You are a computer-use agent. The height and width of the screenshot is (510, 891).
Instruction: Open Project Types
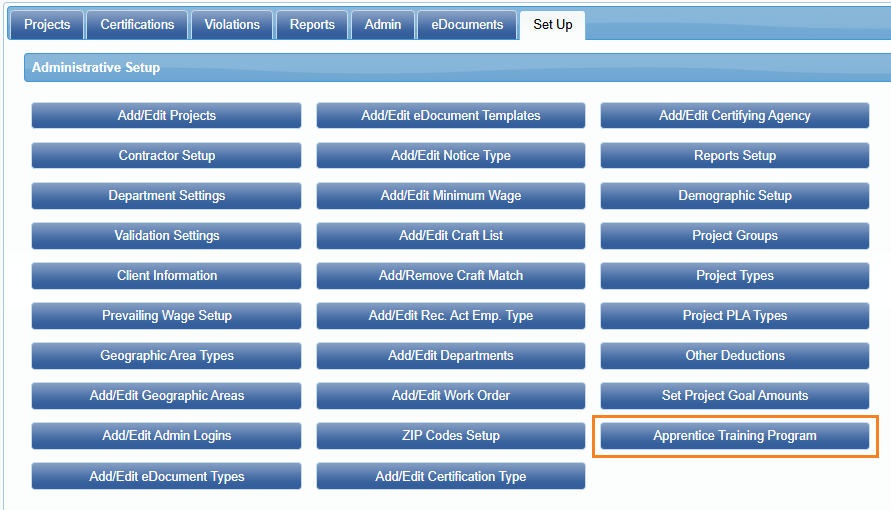[x=735, y=275]
